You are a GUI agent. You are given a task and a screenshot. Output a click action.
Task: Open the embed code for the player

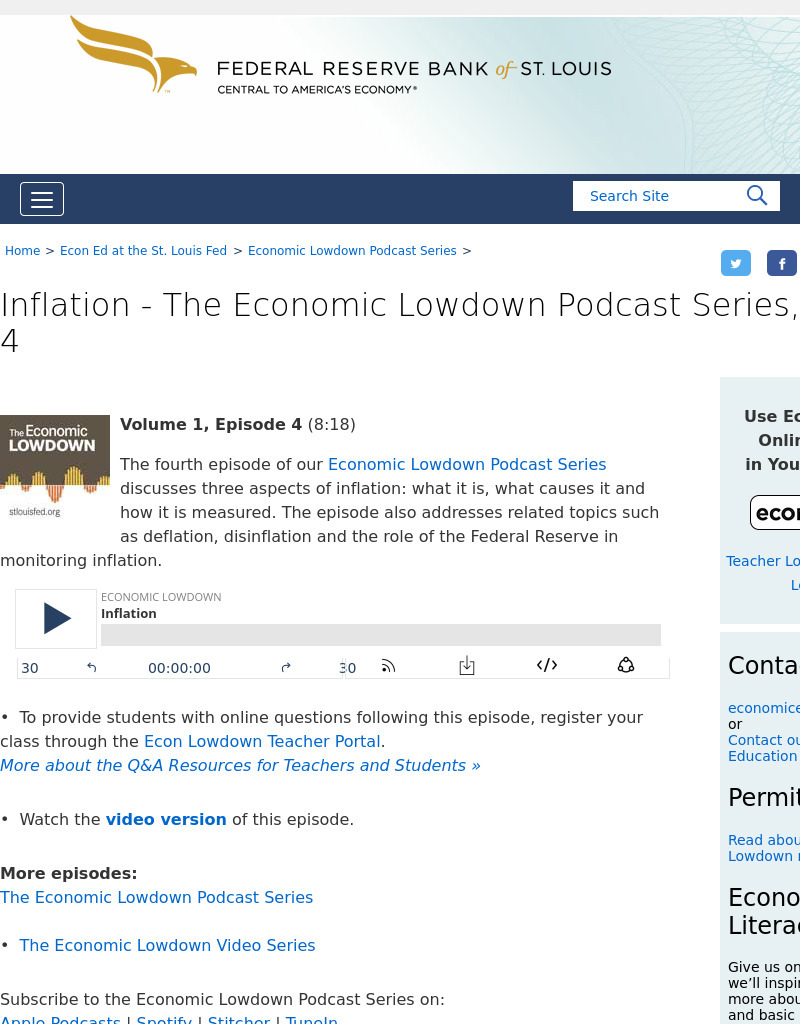click(x=547, y=664)
